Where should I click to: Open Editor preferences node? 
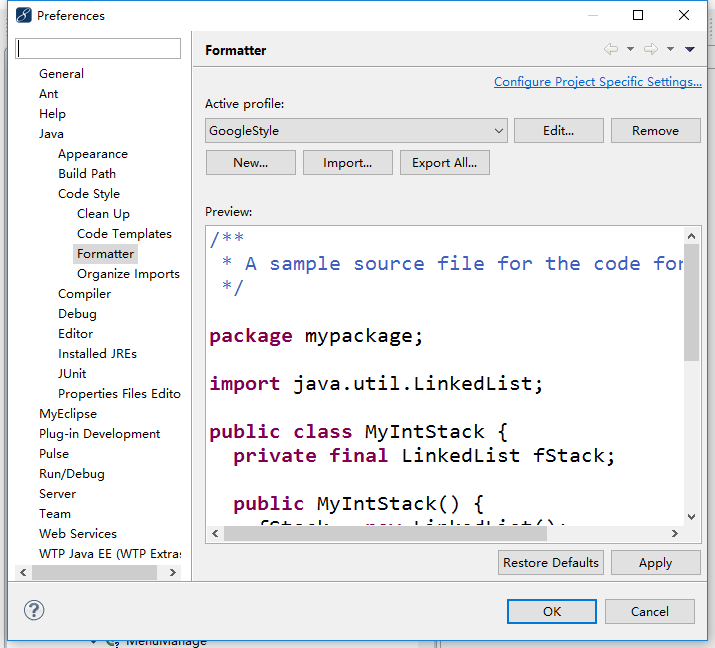[76, 334]
